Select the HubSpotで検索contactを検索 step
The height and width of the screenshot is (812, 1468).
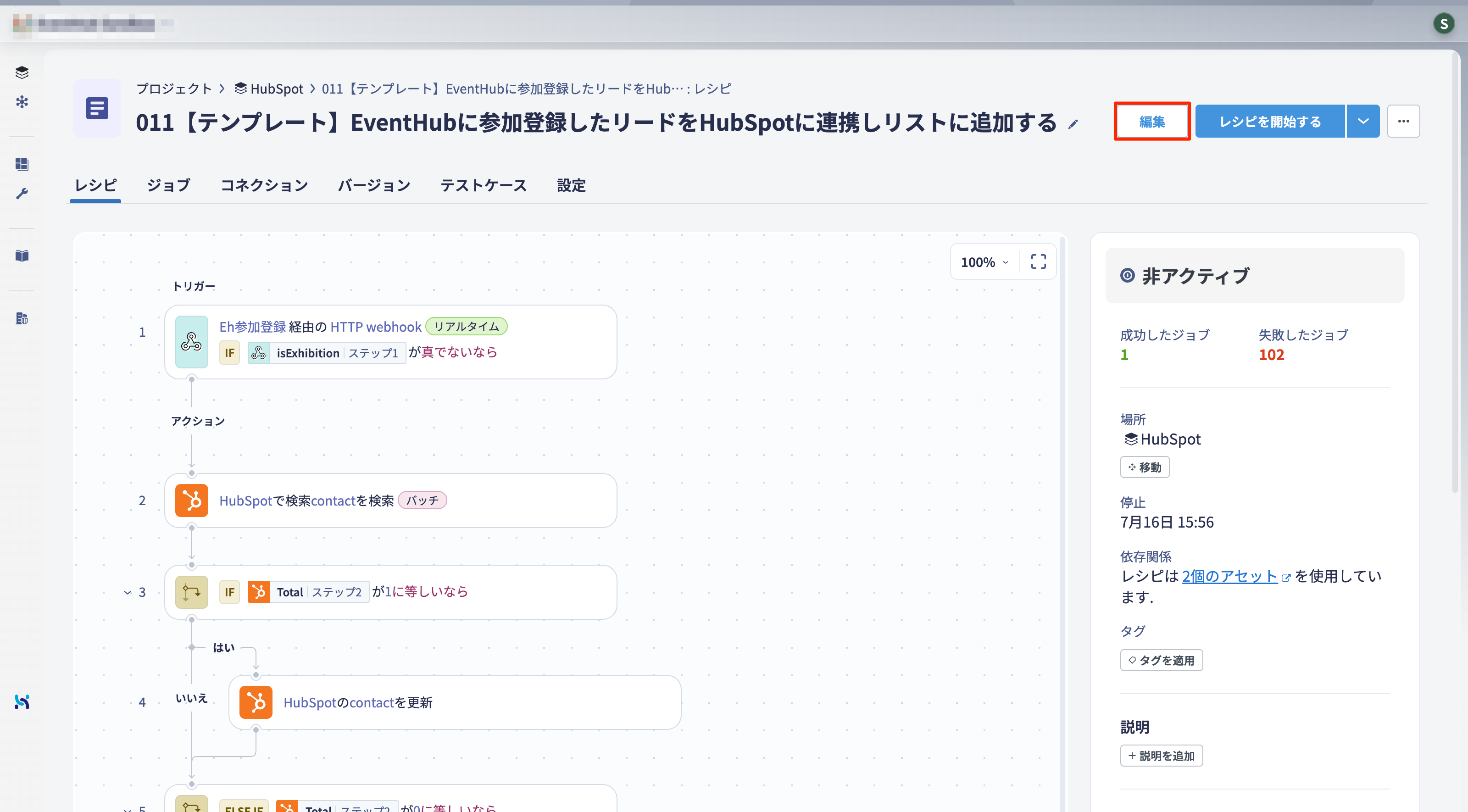(390, 501)
